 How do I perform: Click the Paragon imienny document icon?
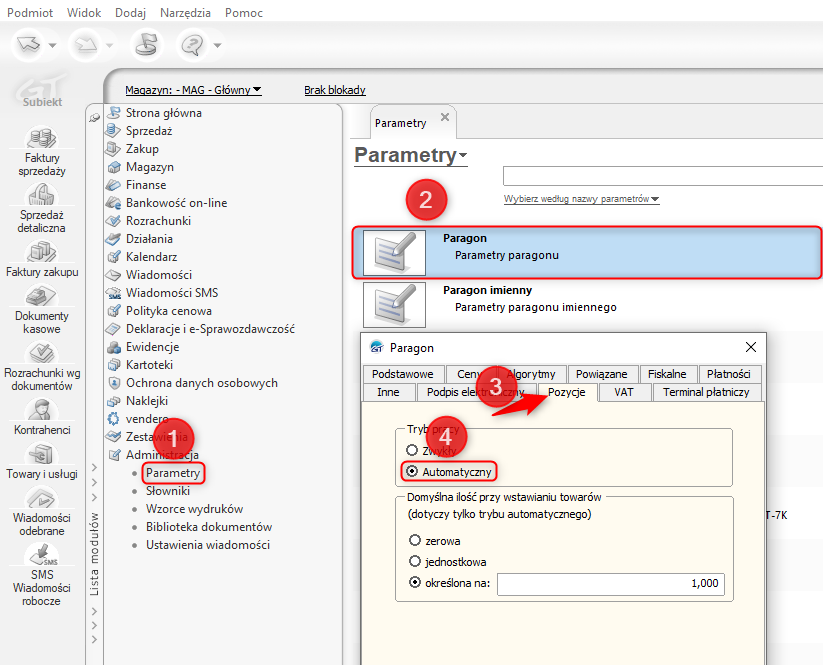(394, 304)
